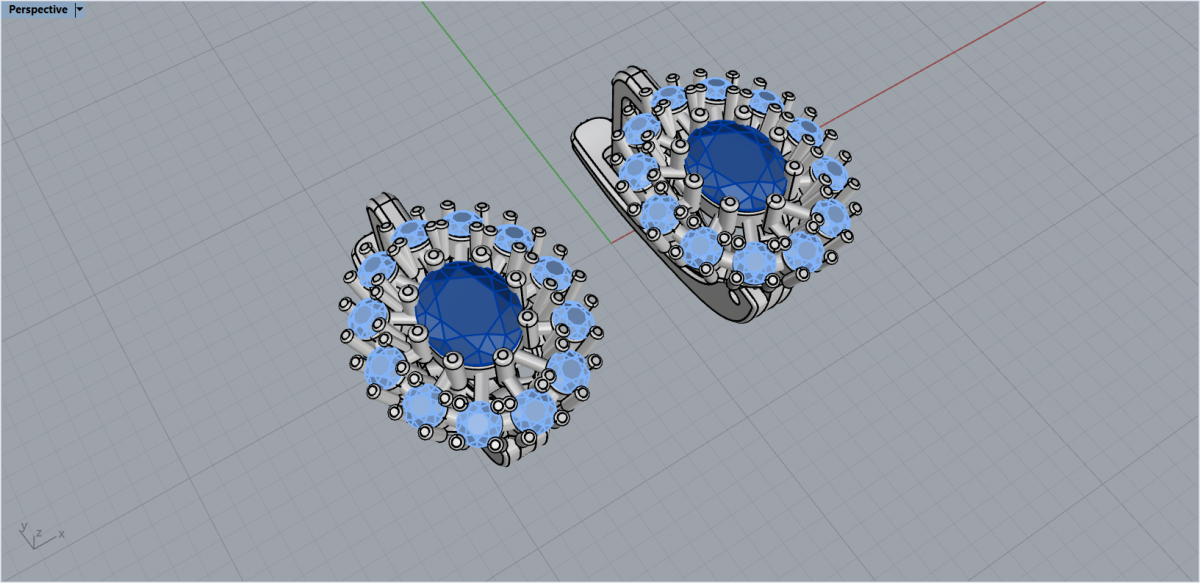Open the viewport menu dropdown arrow
The width and height of the screenshot is (1200, 583).
tap(81, 10)
